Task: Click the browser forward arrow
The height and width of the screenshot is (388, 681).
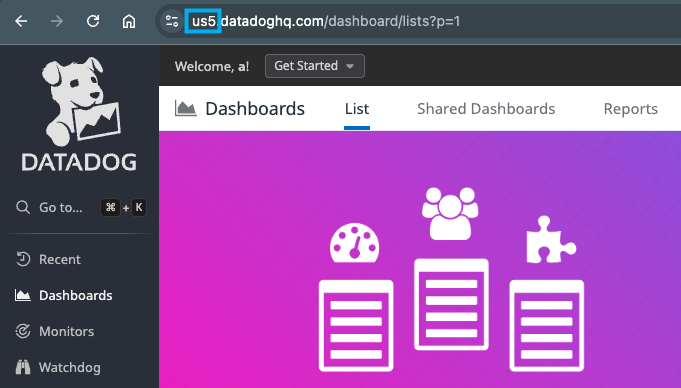Action: (x=57, y=21)
